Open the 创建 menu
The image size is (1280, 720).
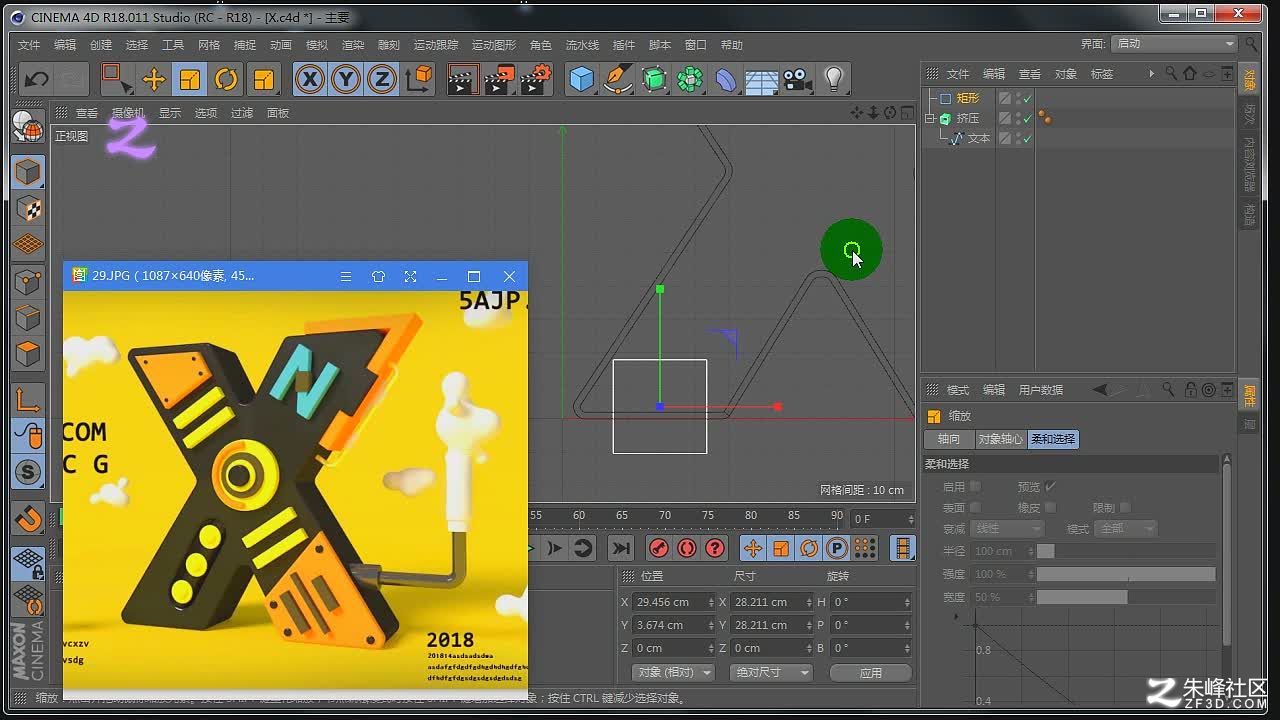point(101,45)
